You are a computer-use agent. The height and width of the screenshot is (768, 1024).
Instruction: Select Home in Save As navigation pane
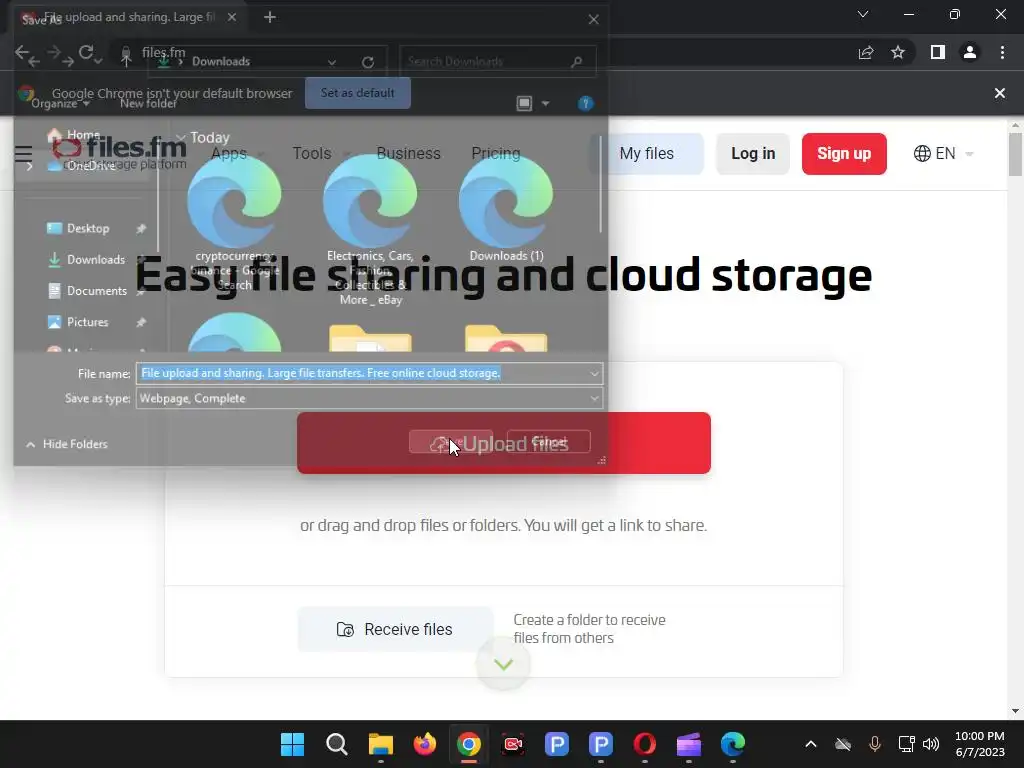[x=73, y=135]
